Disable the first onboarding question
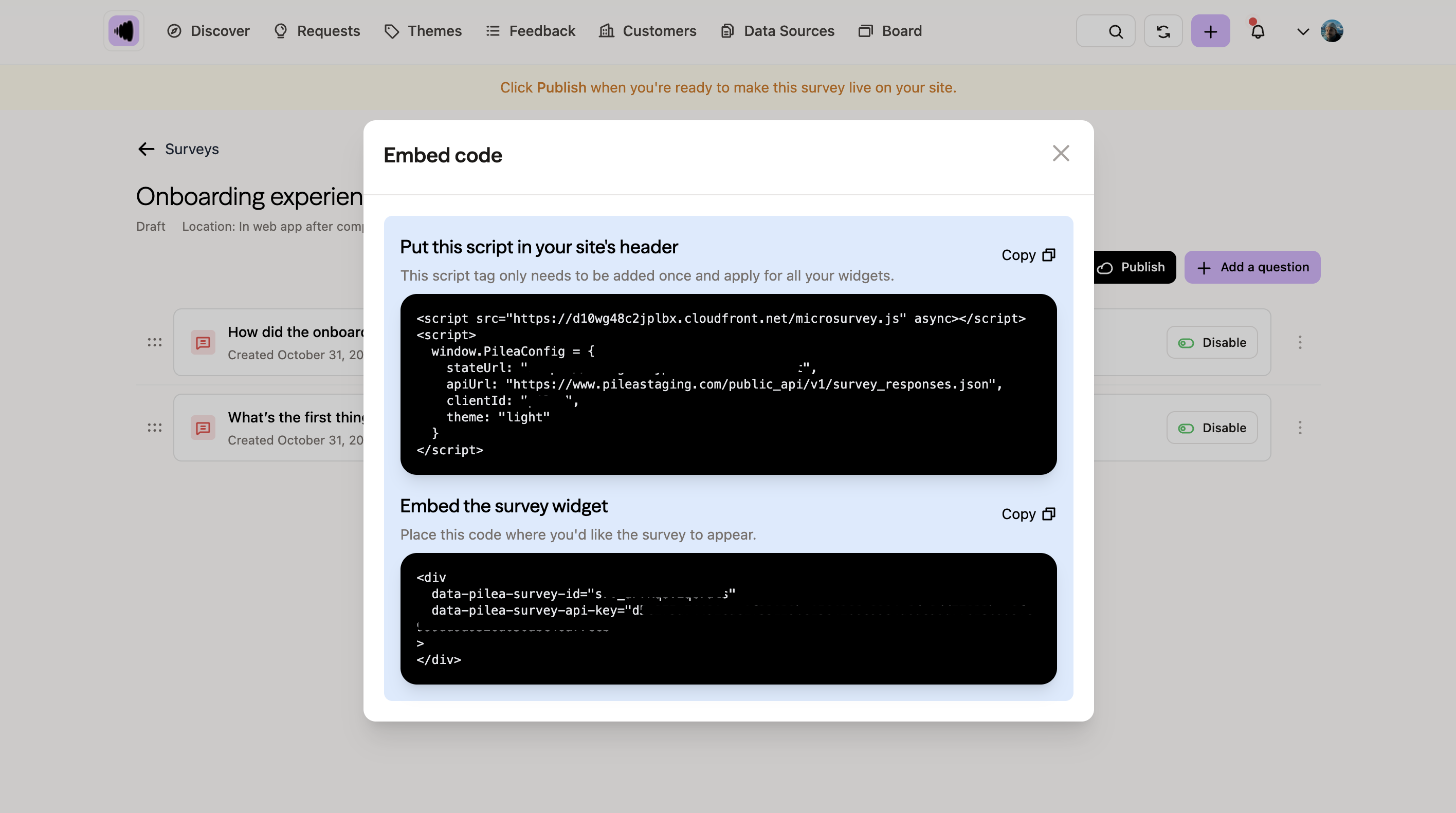The height and width of the screenshot is (813, 1456). click(x=1212, y=342)
